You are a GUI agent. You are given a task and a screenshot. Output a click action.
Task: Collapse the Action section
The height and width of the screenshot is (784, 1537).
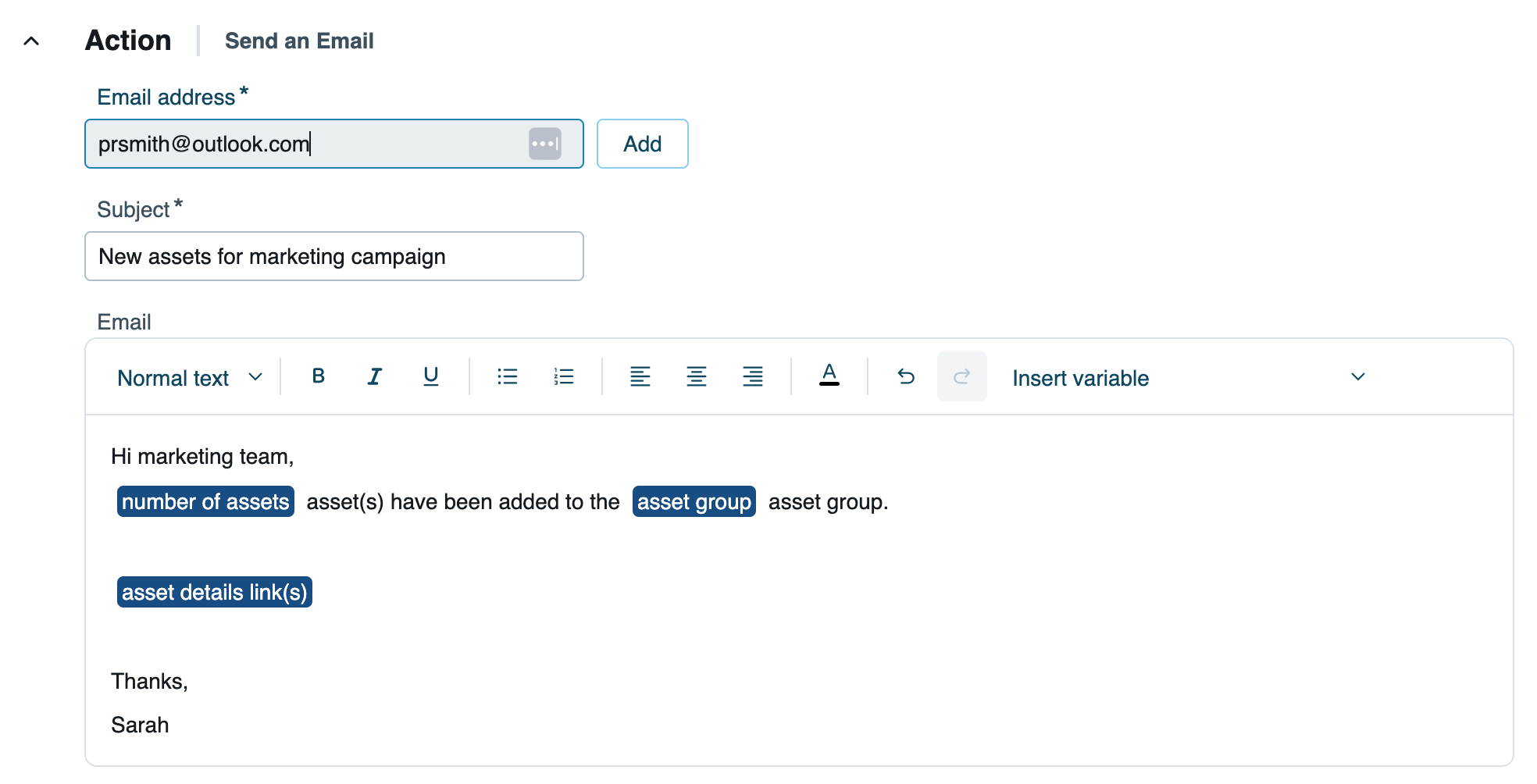pos(31,41)
